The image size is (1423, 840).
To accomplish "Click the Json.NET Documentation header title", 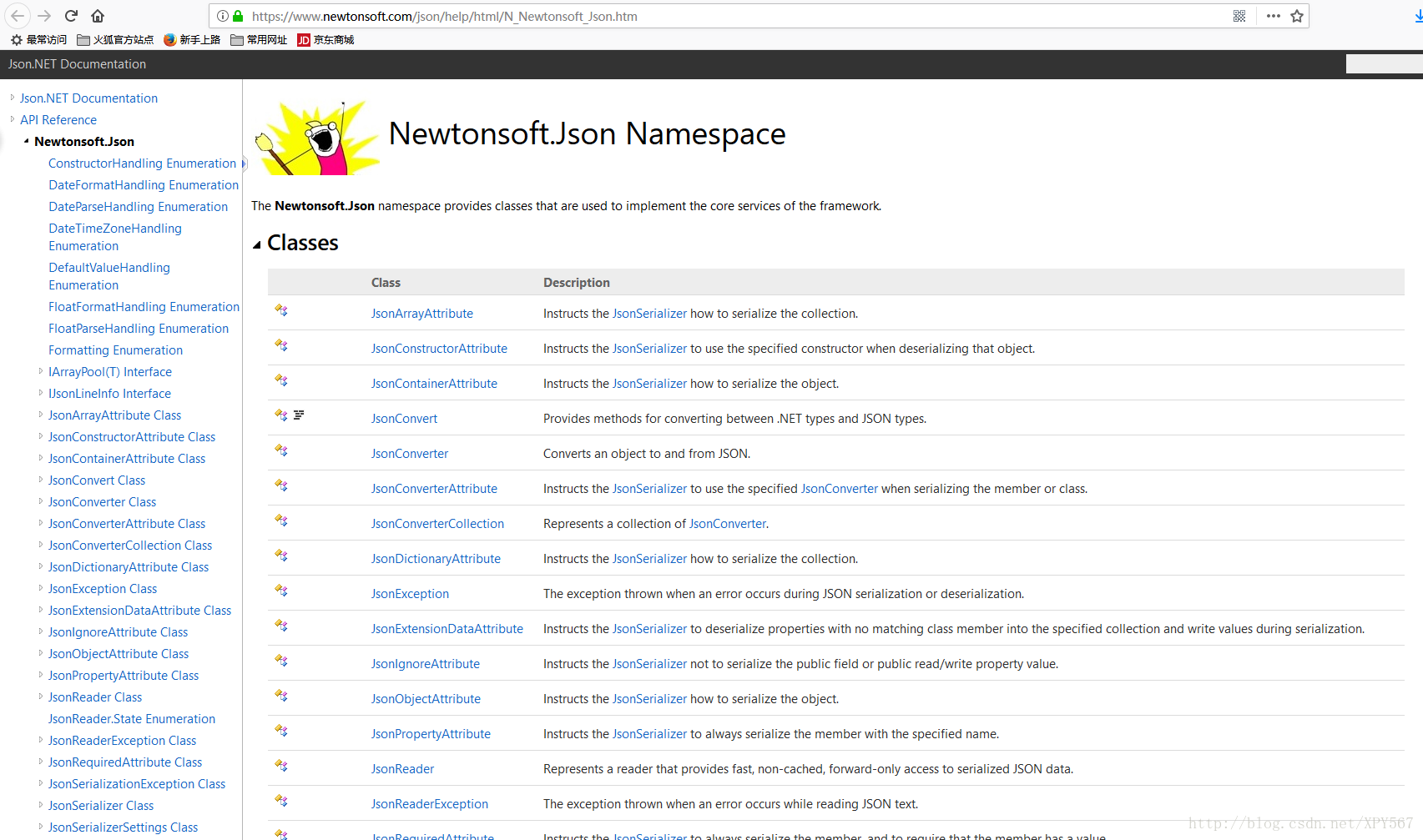I will point(77,64).
